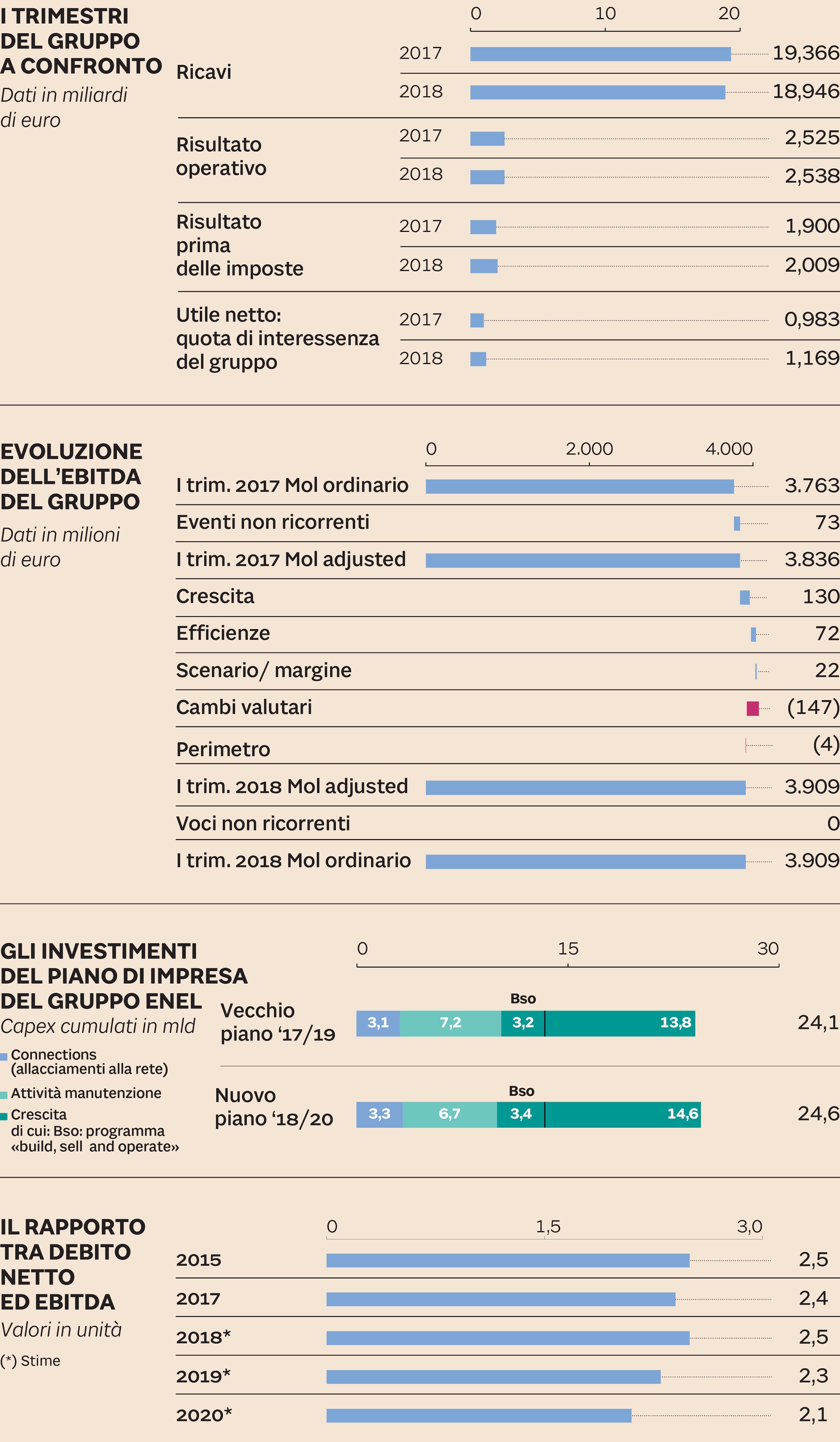Viewport: 840px width, 1442px height.
Task: Click the Utile netto 2018 bar
Action: click(x=478, y=359)
